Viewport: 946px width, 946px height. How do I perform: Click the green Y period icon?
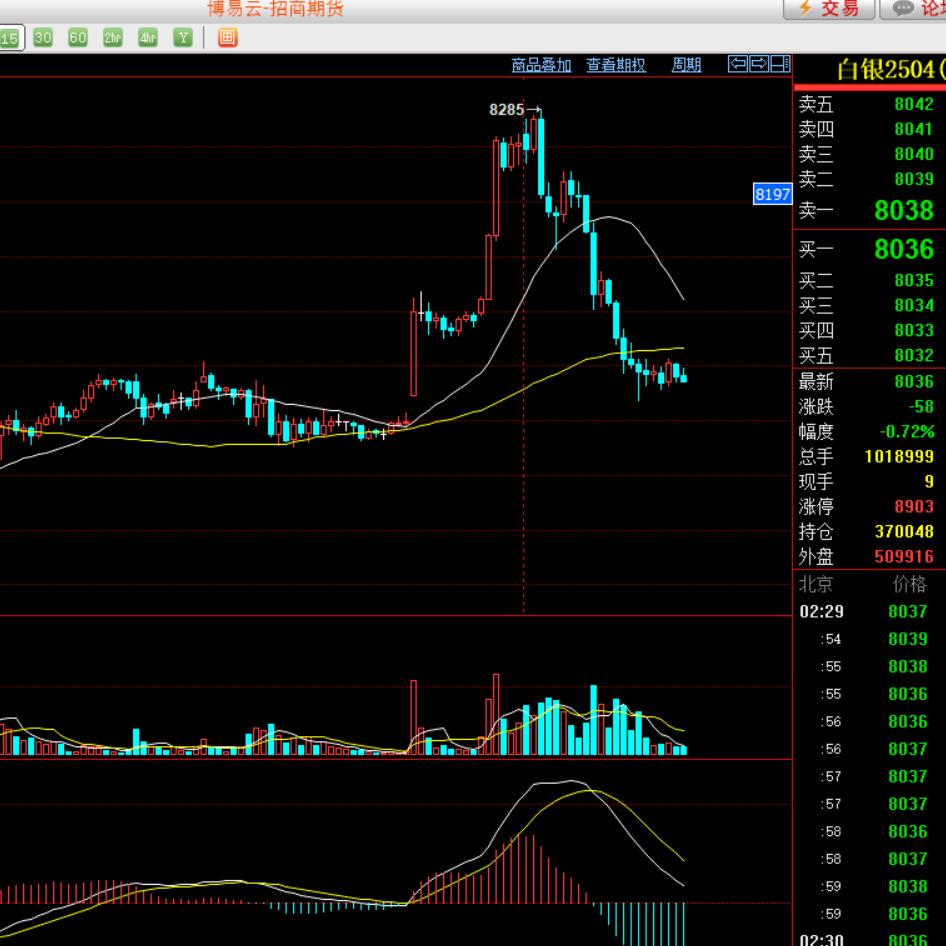[x=182, y=38]
